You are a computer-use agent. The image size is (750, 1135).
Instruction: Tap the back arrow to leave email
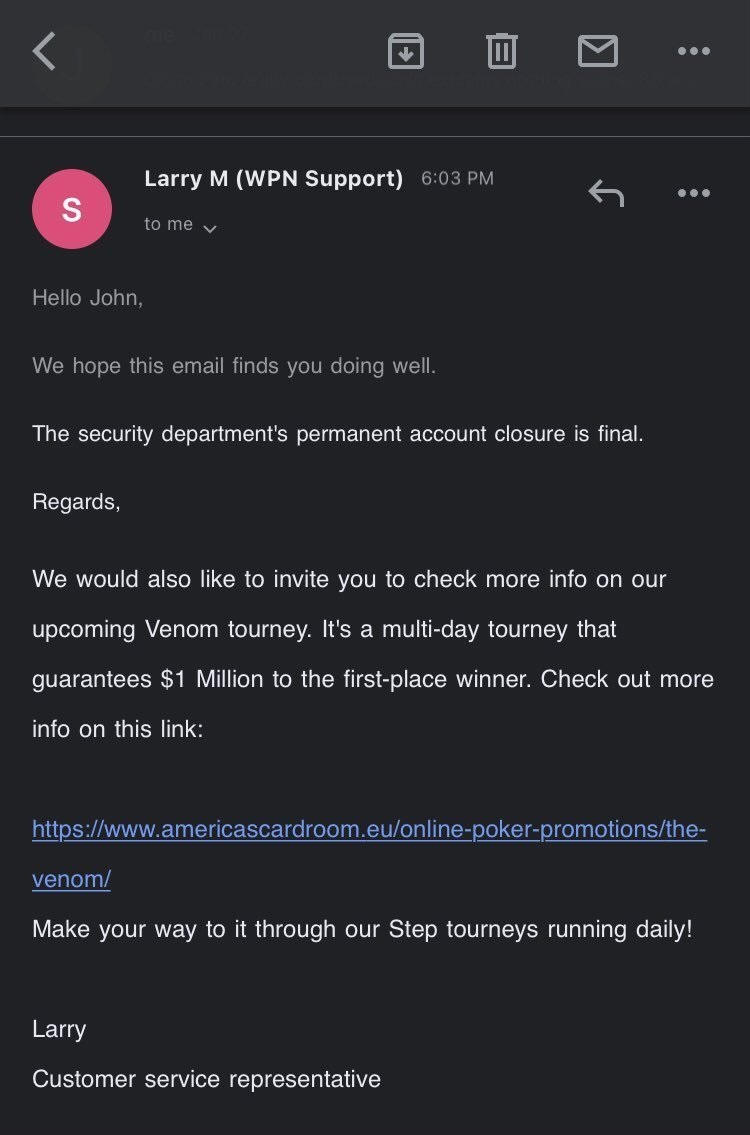(x=44, y=51)
